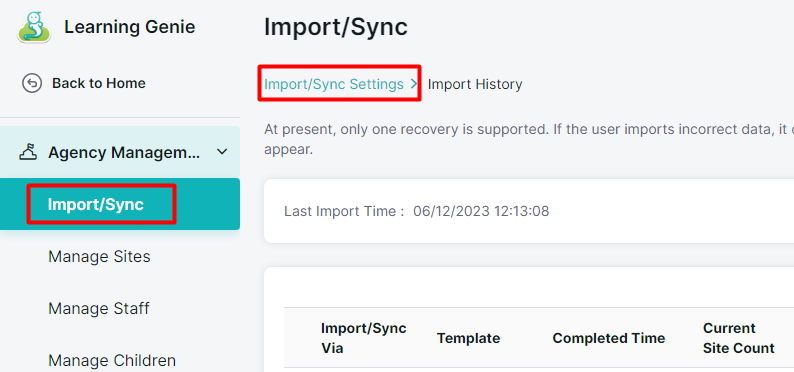Click the Learning Genie brand name text

[x=130, y=27]
